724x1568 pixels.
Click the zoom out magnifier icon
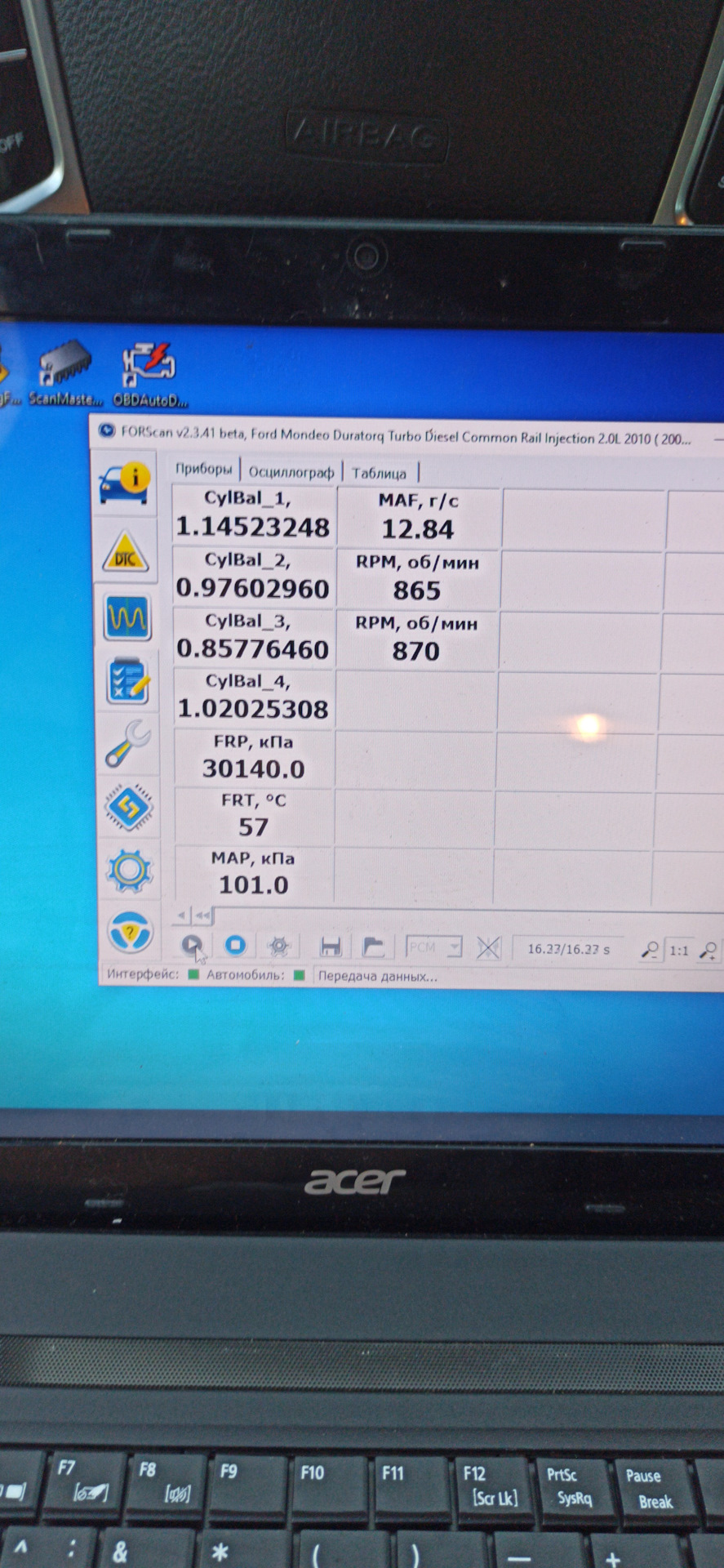coord(650,950)
